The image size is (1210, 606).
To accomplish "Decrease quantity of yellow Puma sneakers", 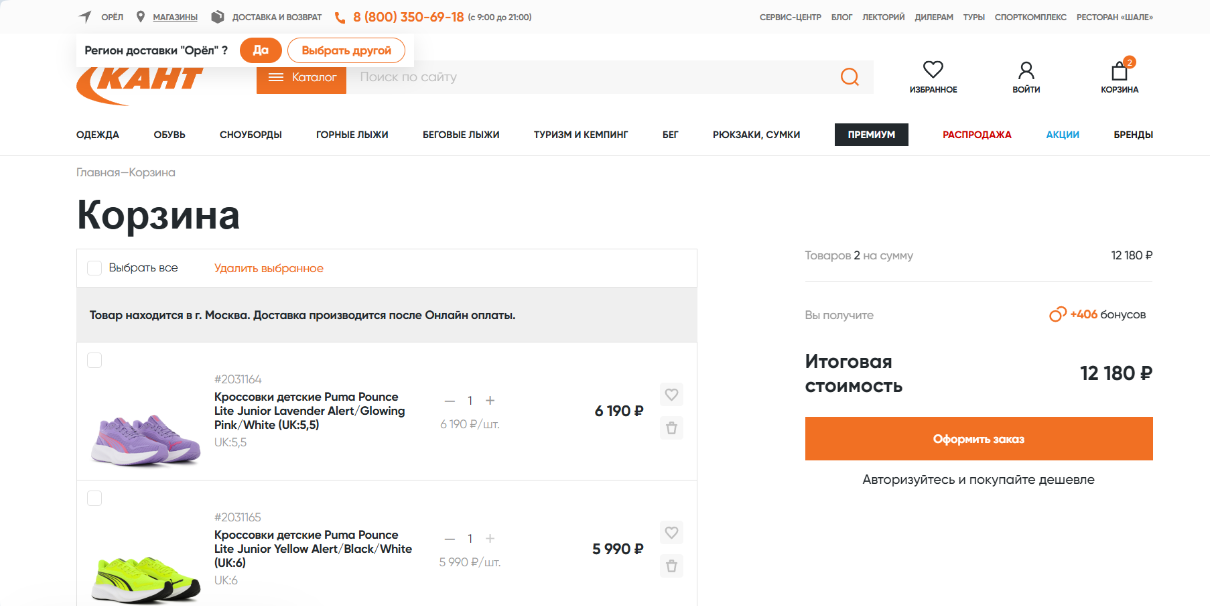I will [449, 539].
